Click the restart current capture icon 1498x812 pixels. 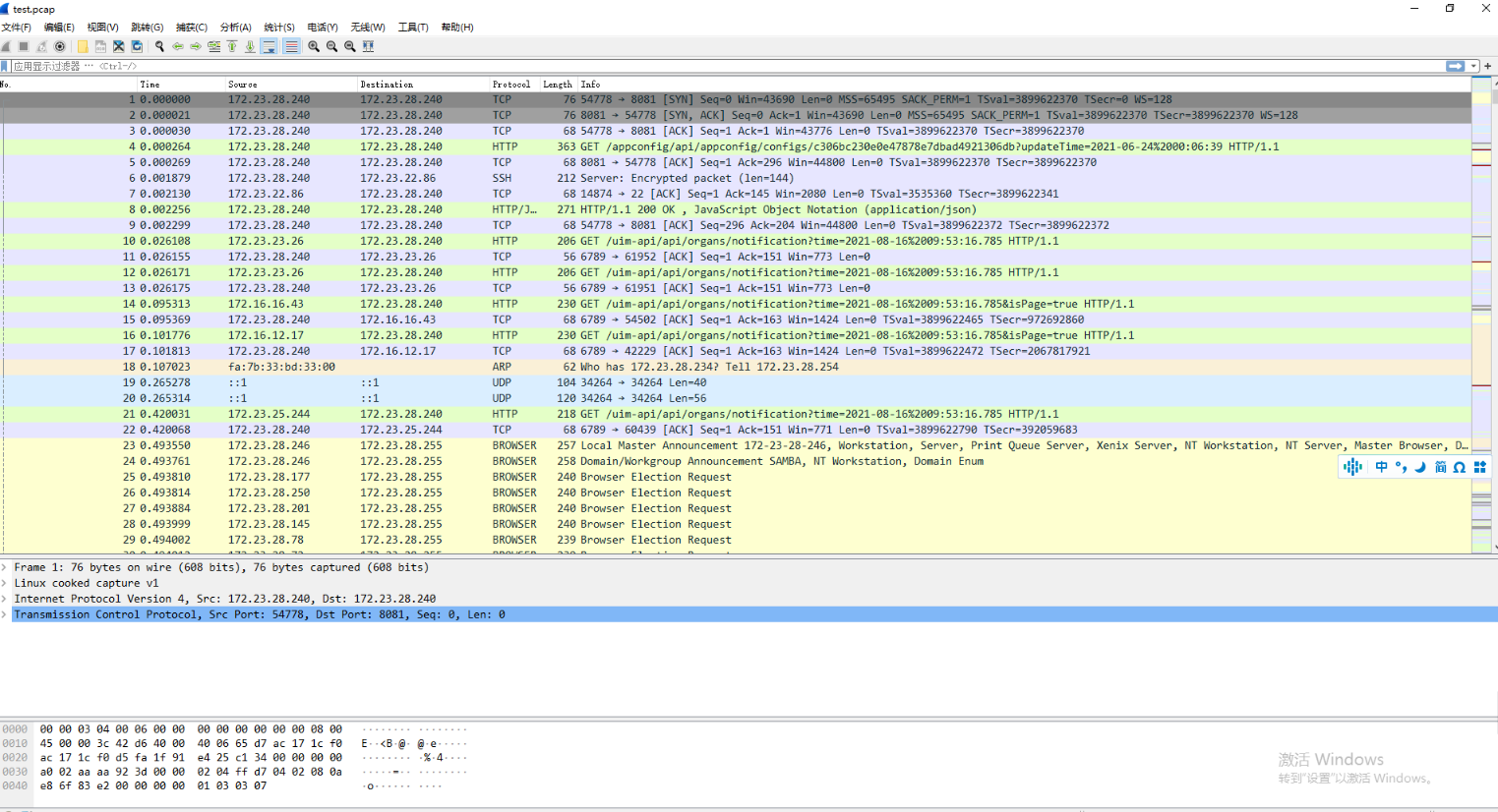[41, 46]
